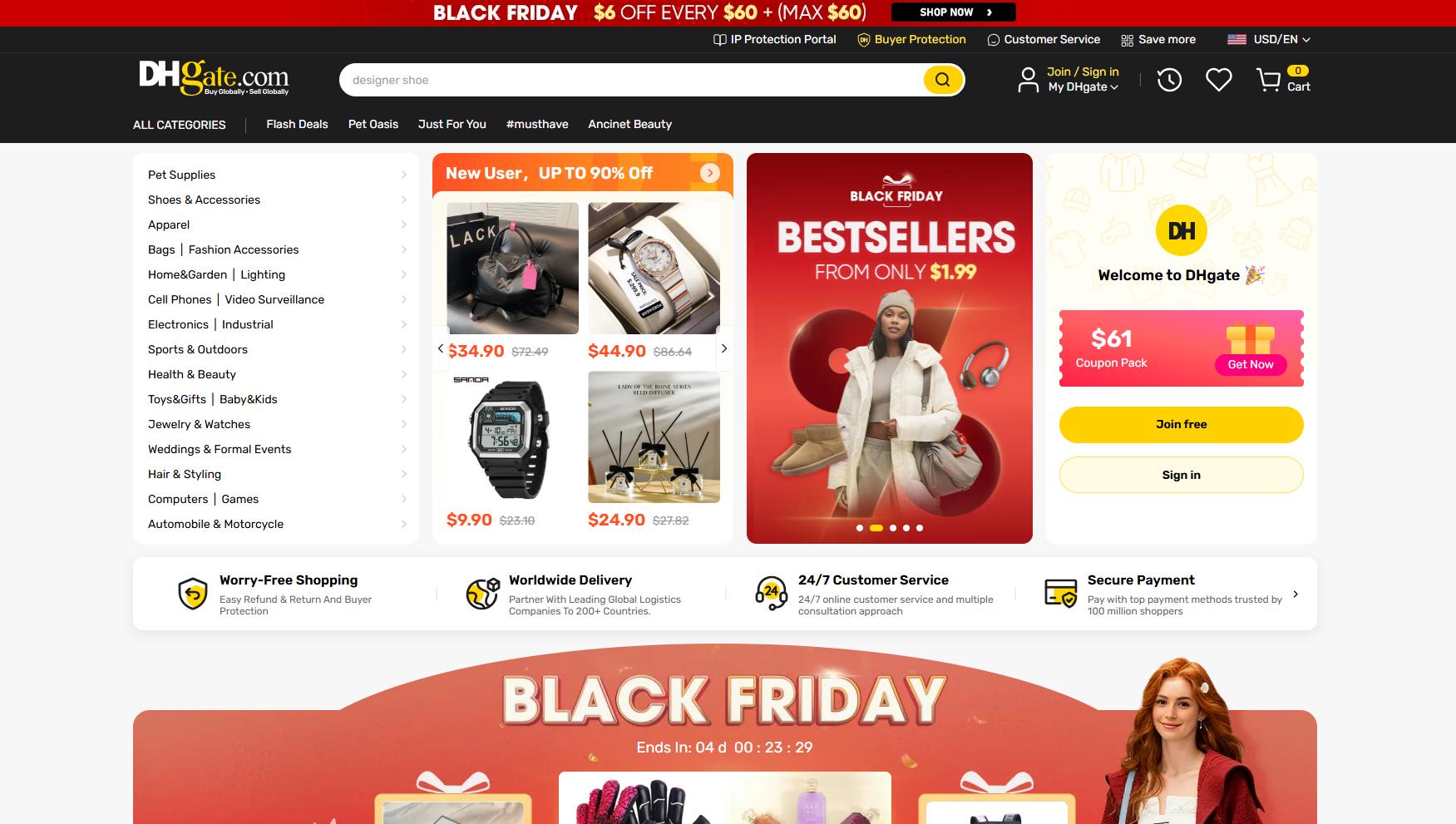Viewport: 1456px width, 824px height.
Task: Click Get Now on the coupon pack
Action: pyautogui.click(x=1251, y=364)
